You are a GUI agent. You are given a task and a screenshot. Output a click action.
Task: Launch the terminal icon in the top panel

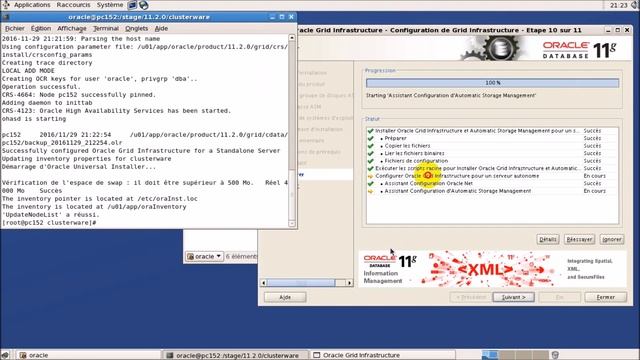(x=132, y=5)
